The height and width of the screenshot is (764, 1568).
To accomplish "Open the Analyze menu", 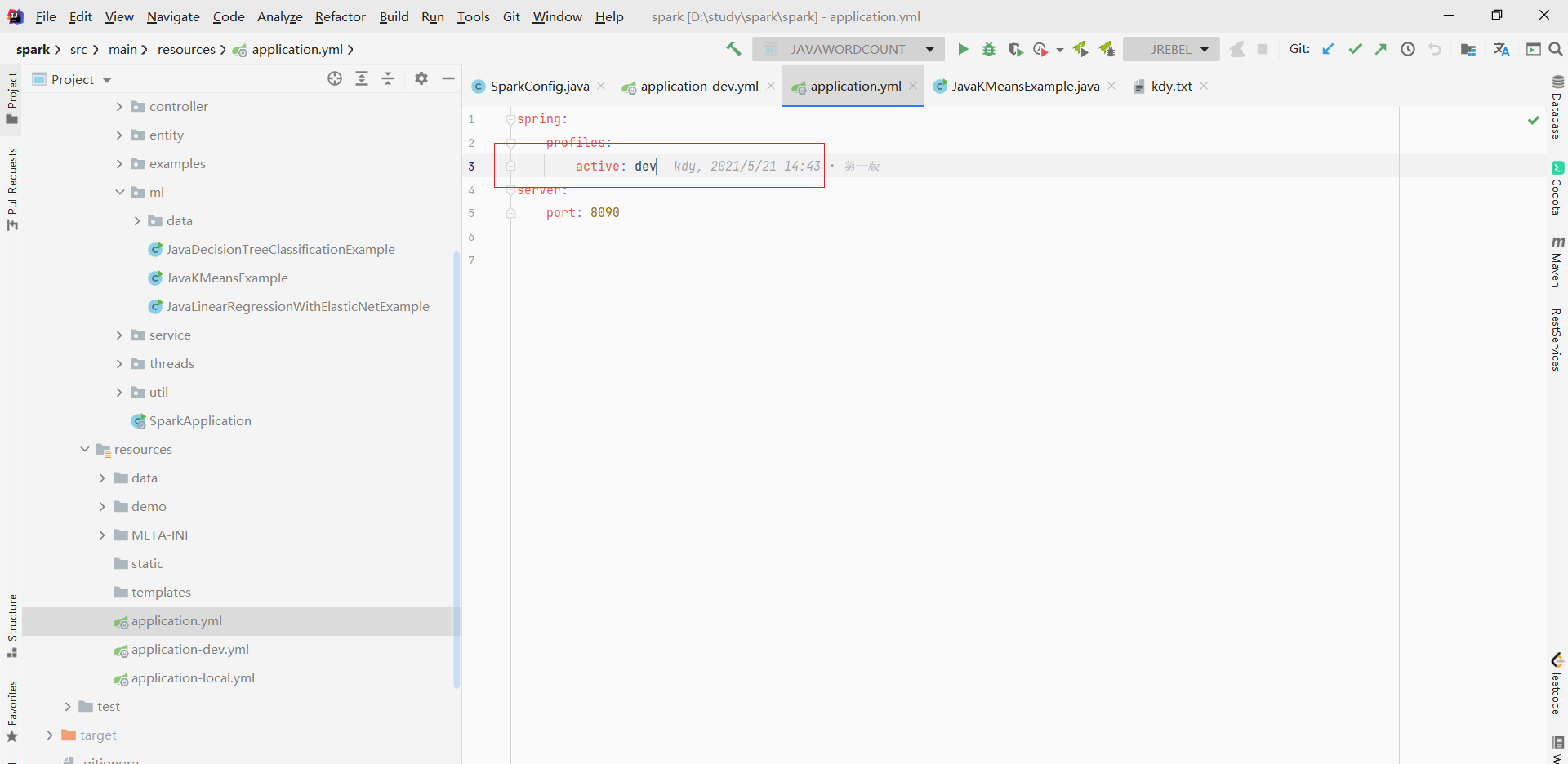I will coord(279,16).
